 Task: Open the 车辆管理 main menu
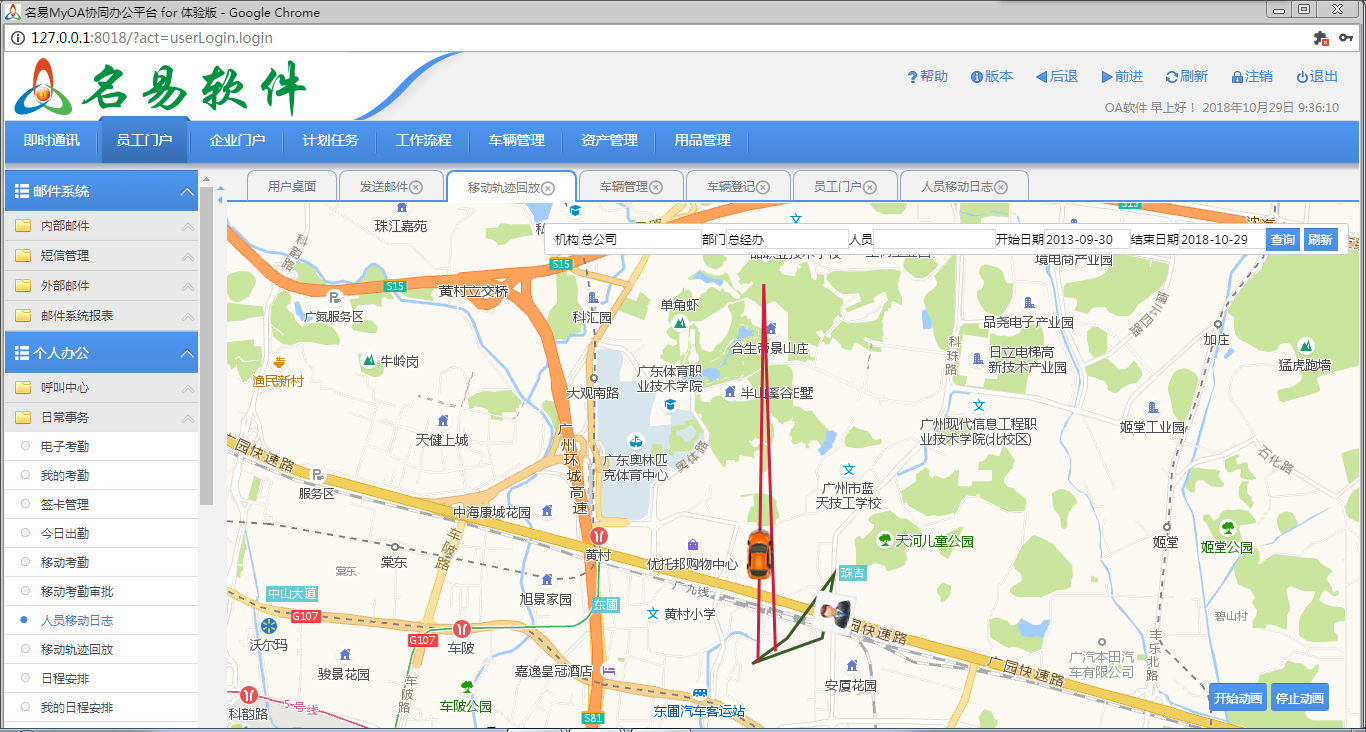(516, 141)
